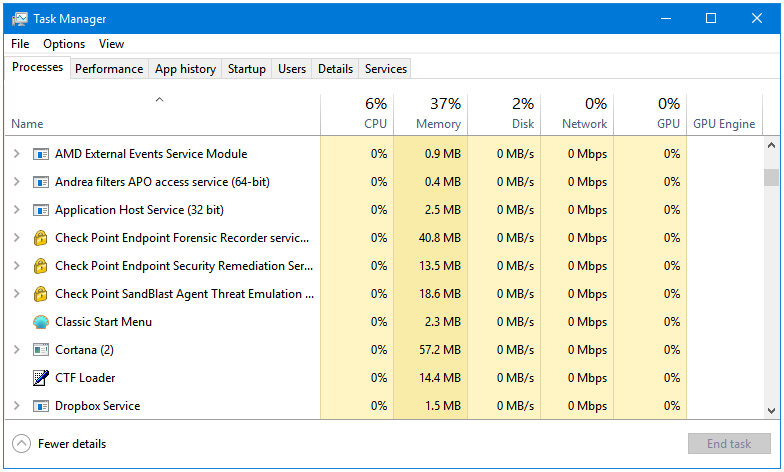Click the process list scrollbar thumb
784x472 pixels.
[771, 177]
